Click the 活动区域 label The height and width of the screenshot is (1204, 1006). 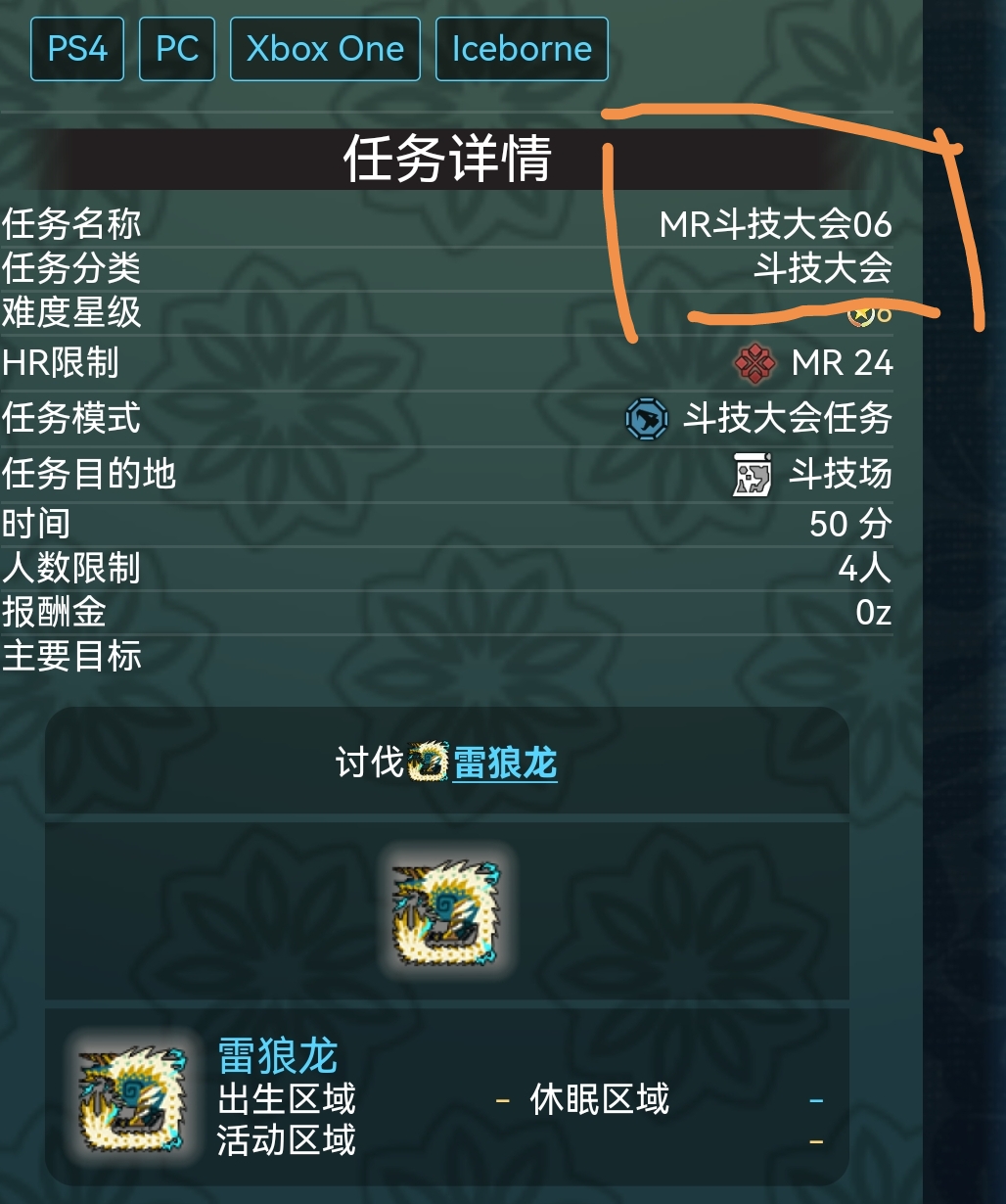pos(287,1140)
